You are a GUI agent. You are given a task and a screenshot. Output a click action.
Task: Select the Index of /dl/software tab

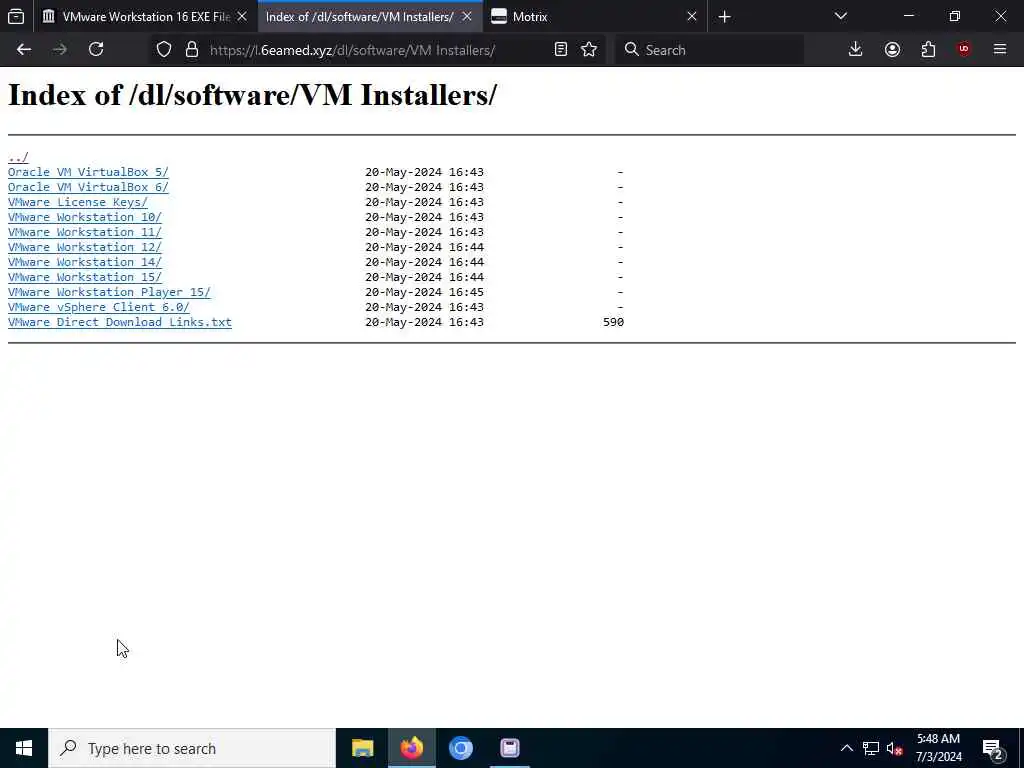coord(370,17)
